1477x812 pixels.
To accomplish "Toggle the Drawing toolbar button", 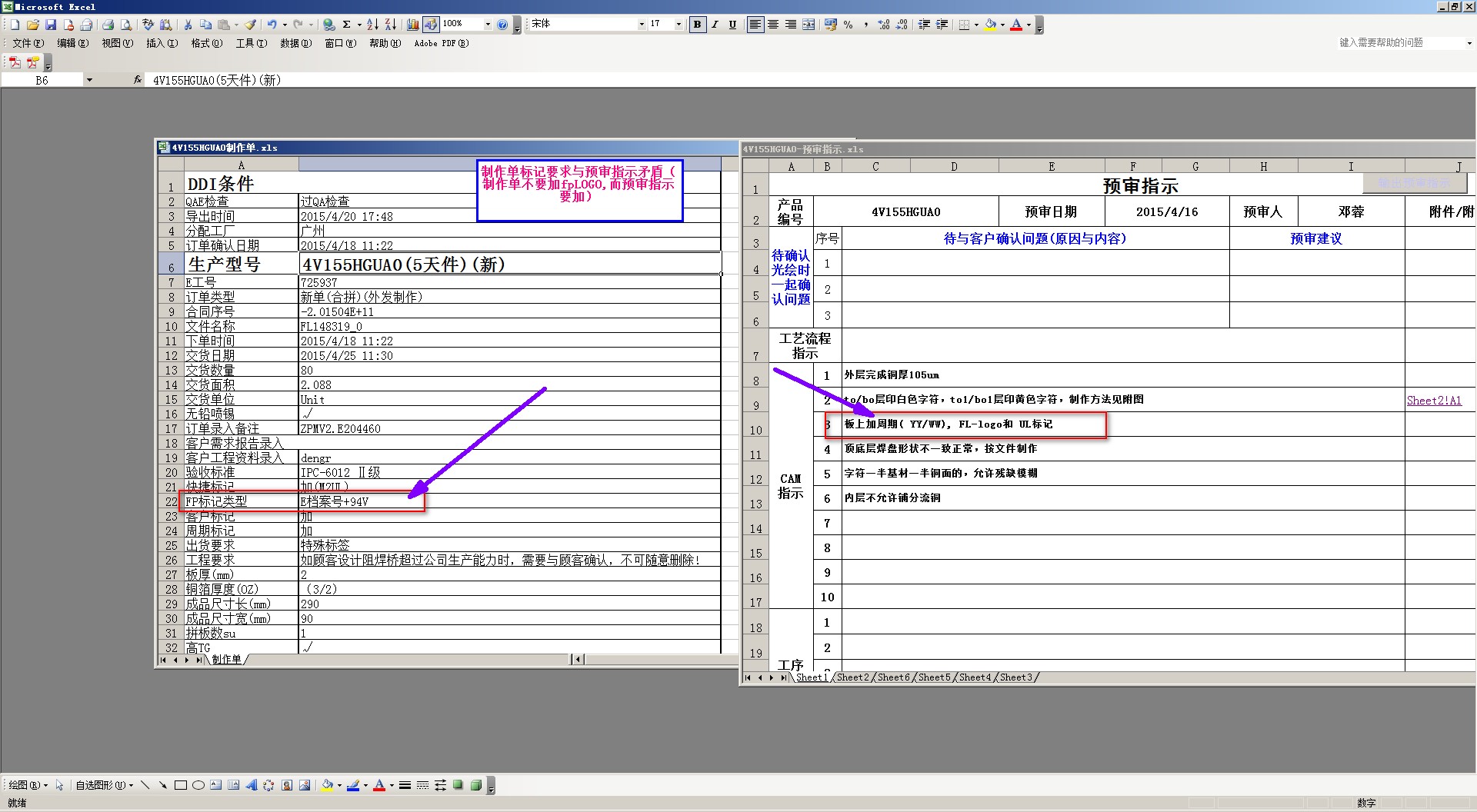I will coord(431,25).
